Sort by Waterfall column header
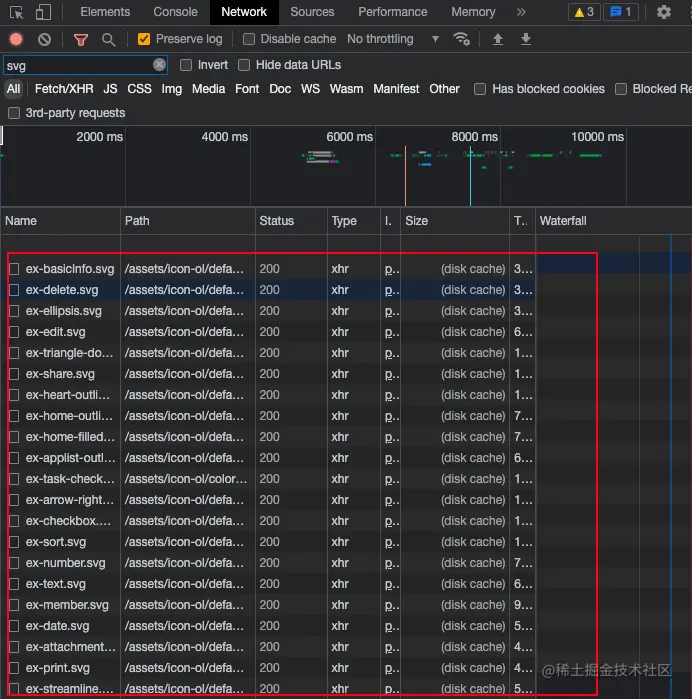692x699 pixels. 613,221
